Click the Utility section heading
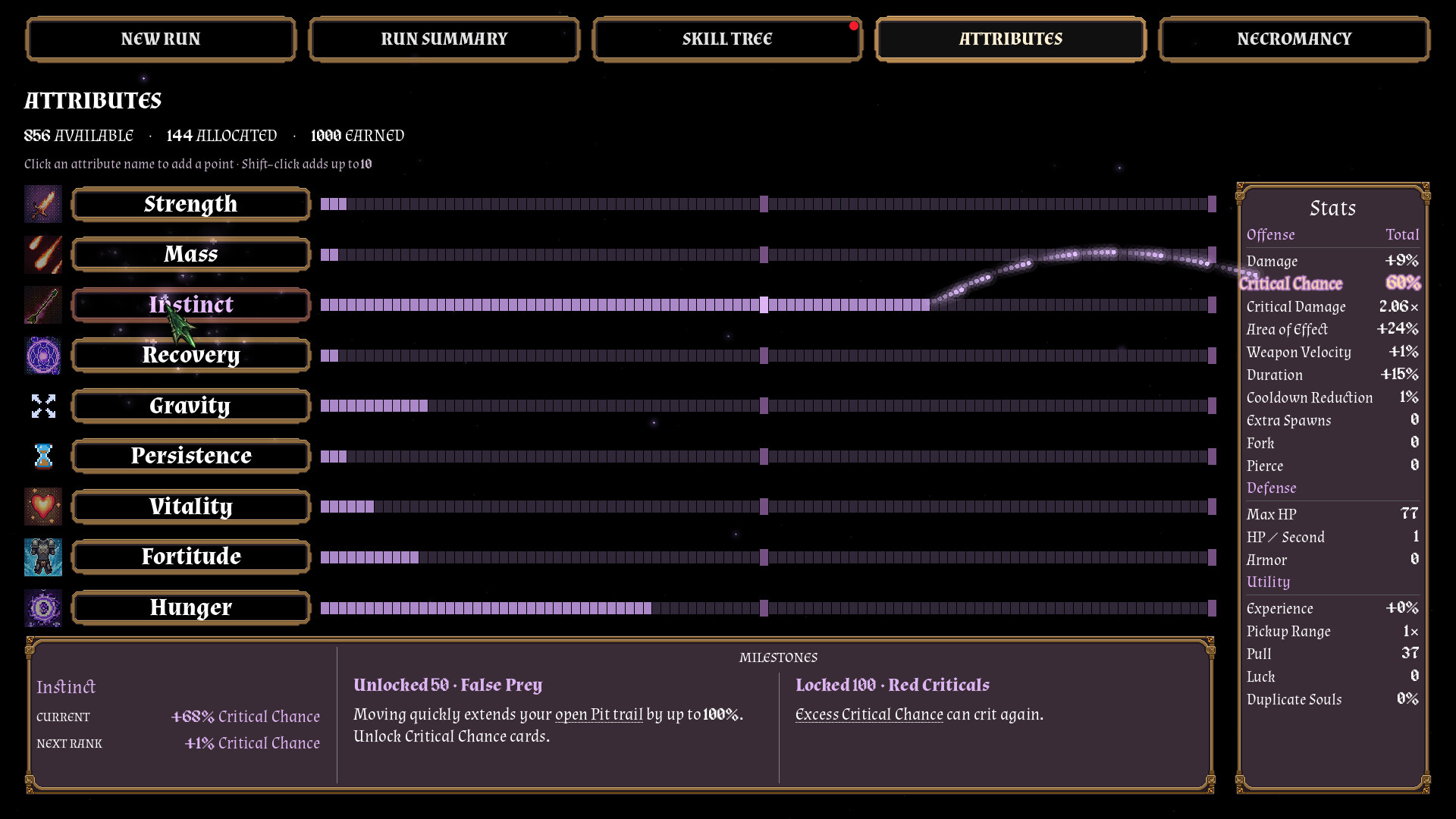 pos(1268,582)
